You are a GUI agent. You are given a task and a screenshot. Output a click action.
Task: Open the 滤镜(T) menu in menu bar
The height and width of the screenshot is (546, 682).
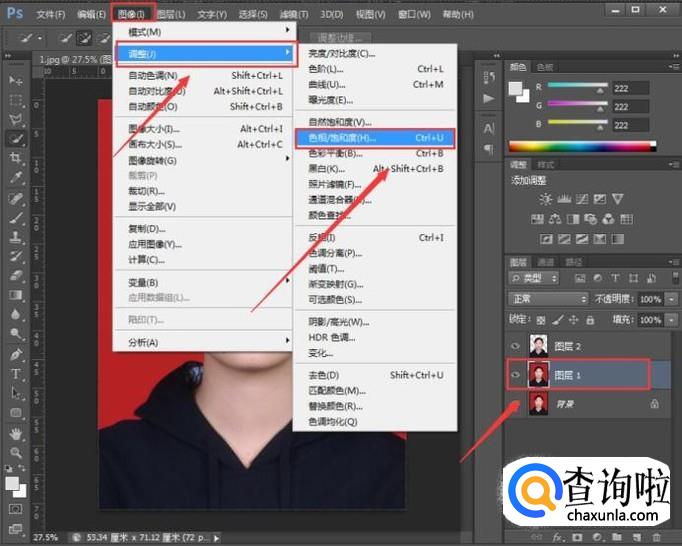(294, 15)
